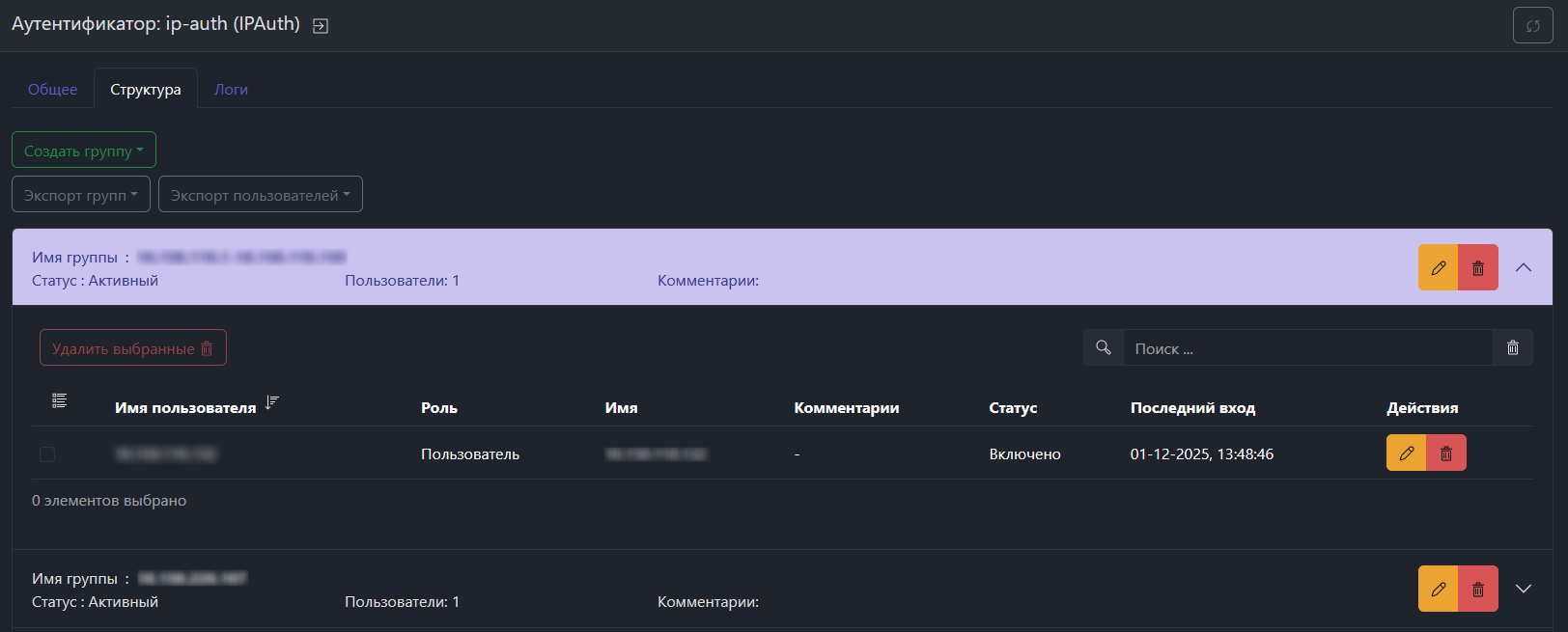This screenshot has height=632, width=1568.
Task: Toggle select-all icon in table header
Action: [59, 400]
